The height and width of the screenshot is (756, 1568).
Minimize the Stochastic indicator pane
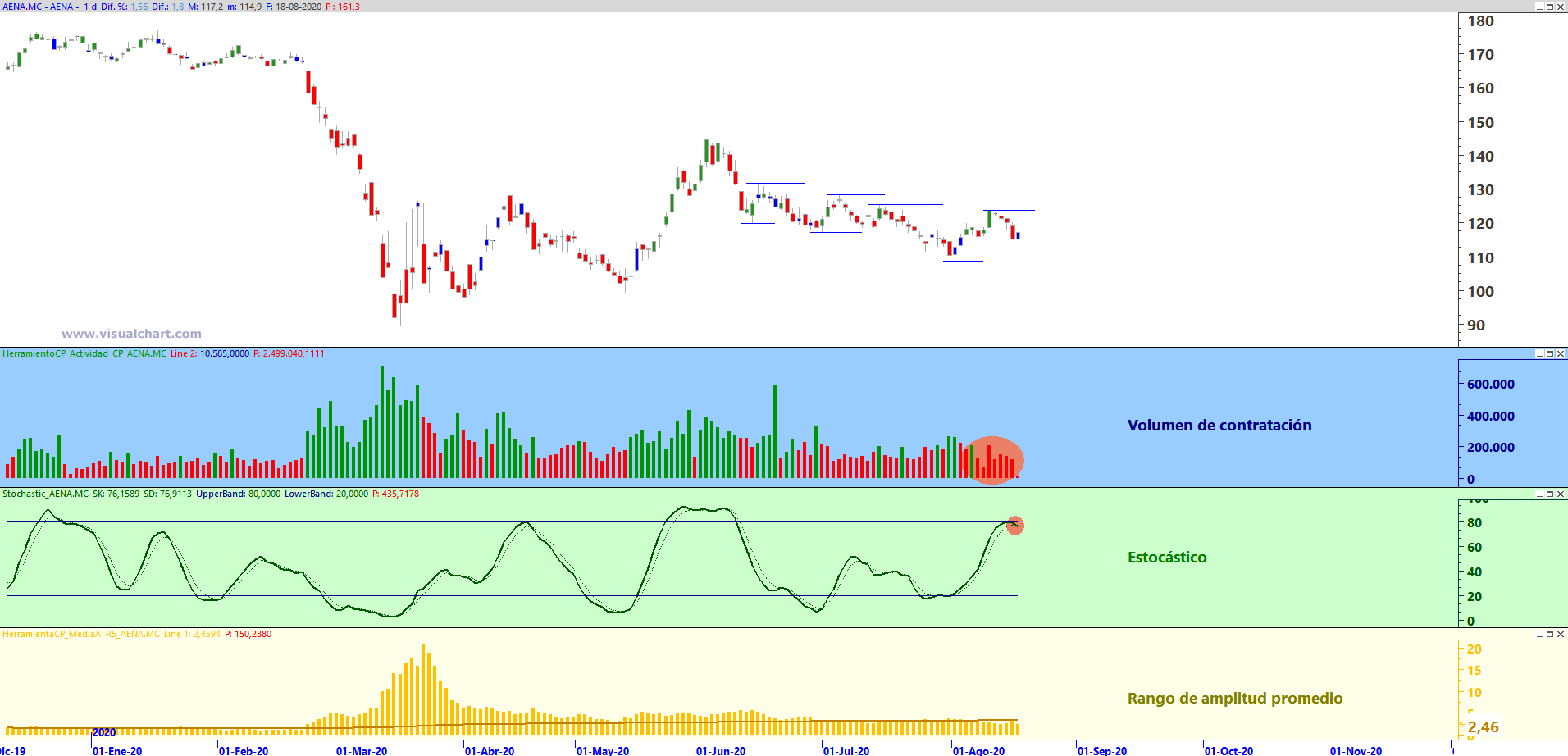coord(1539,494)
